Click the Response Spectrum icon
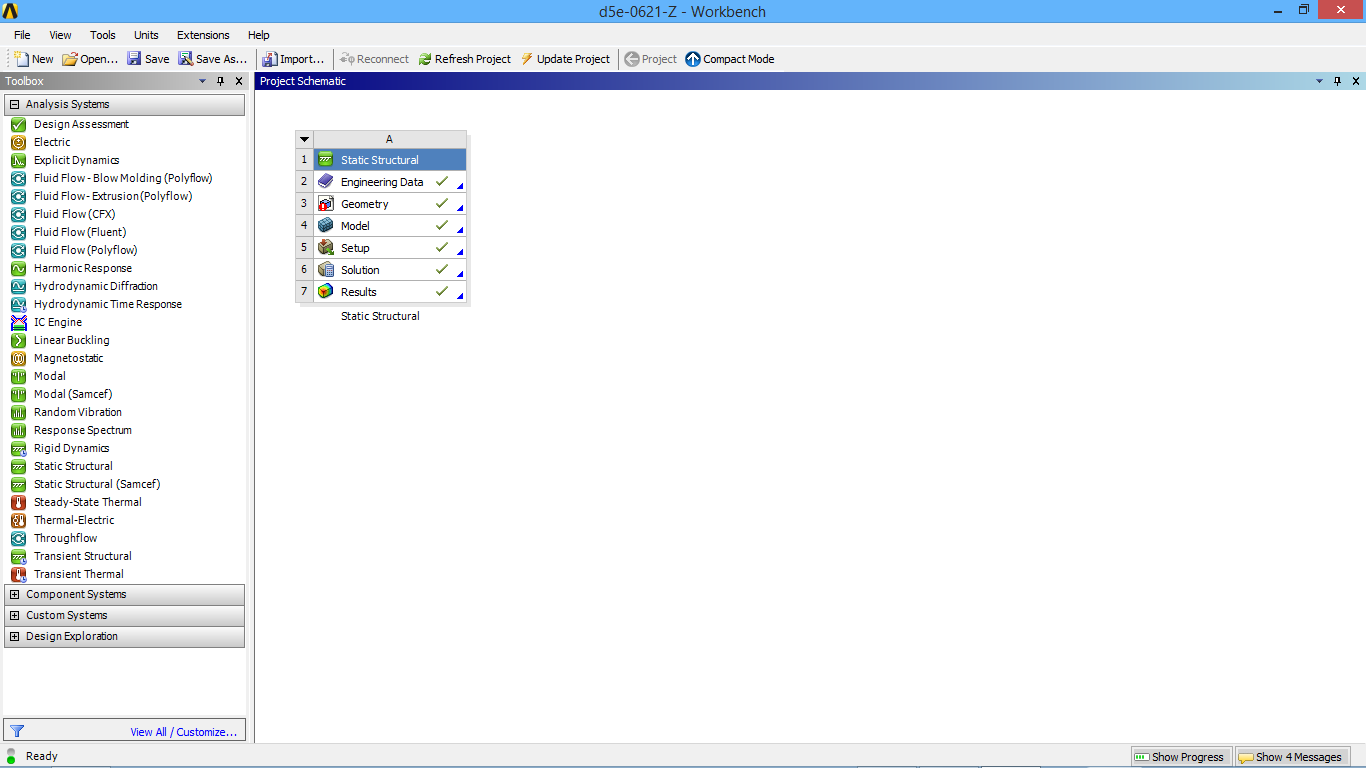 point(18,430)
